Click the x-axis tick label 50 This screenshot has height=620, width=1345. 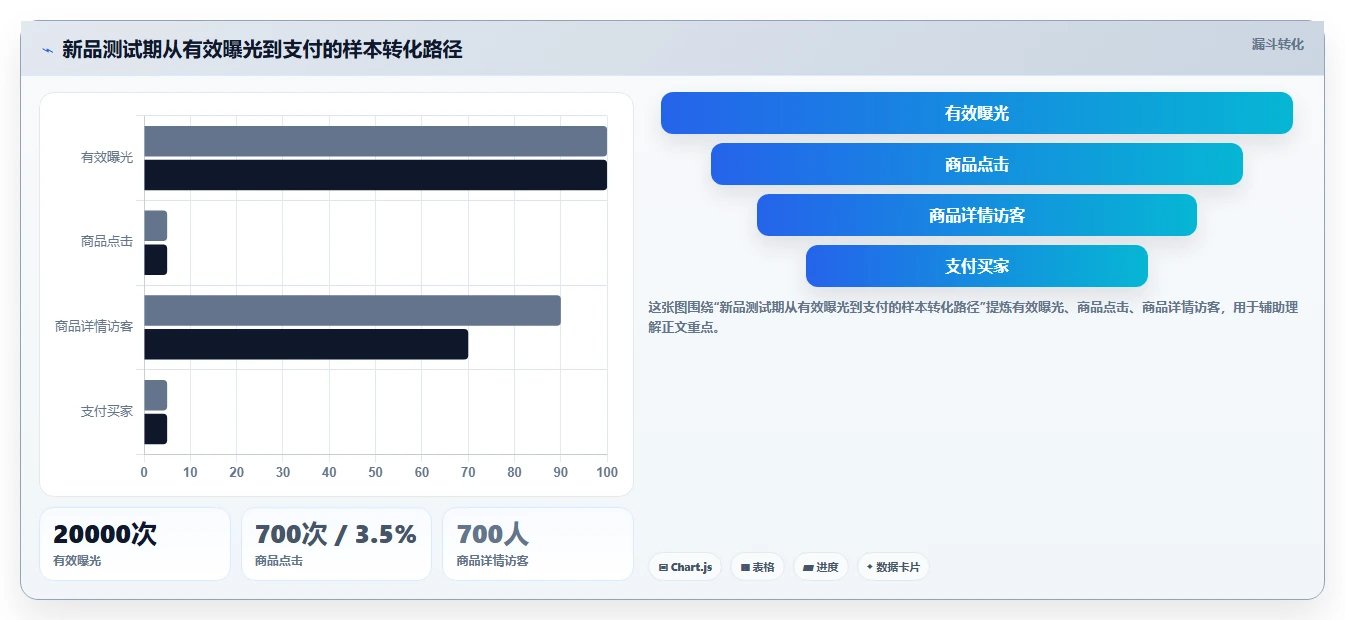click(375, 472)
